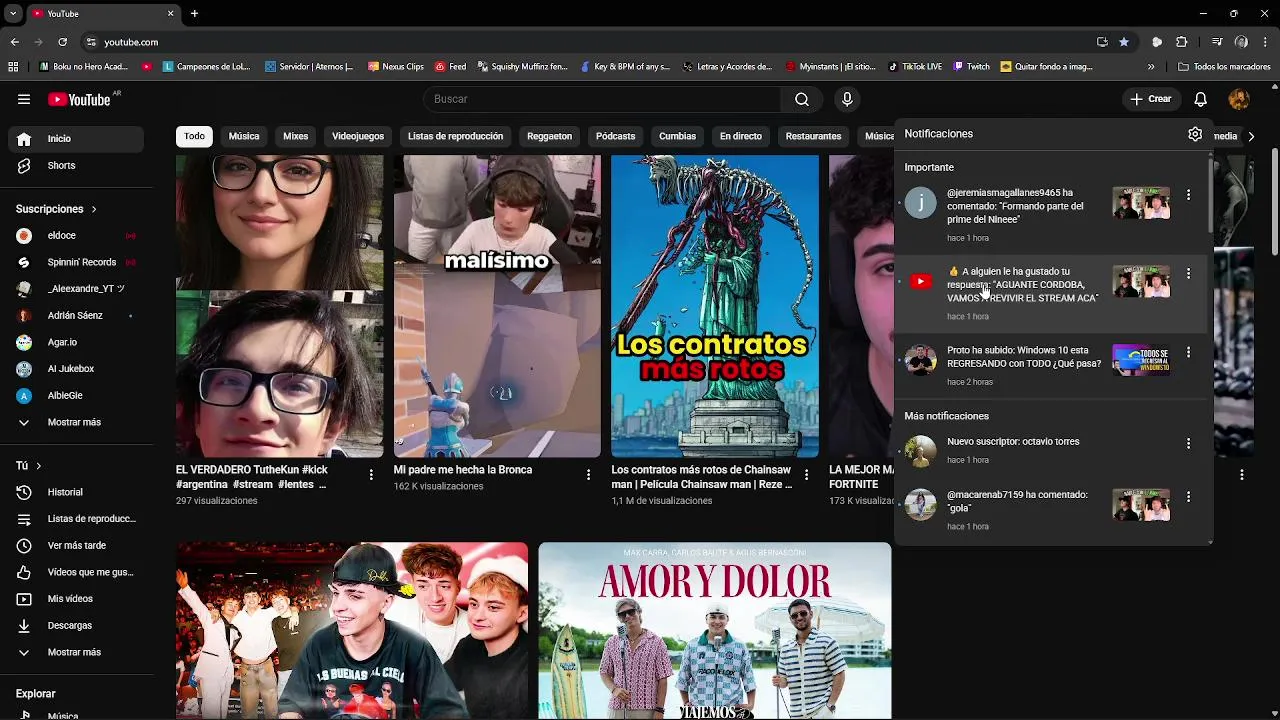Open the Los contratos más rotos thumbnail

[x=715, y=306]
